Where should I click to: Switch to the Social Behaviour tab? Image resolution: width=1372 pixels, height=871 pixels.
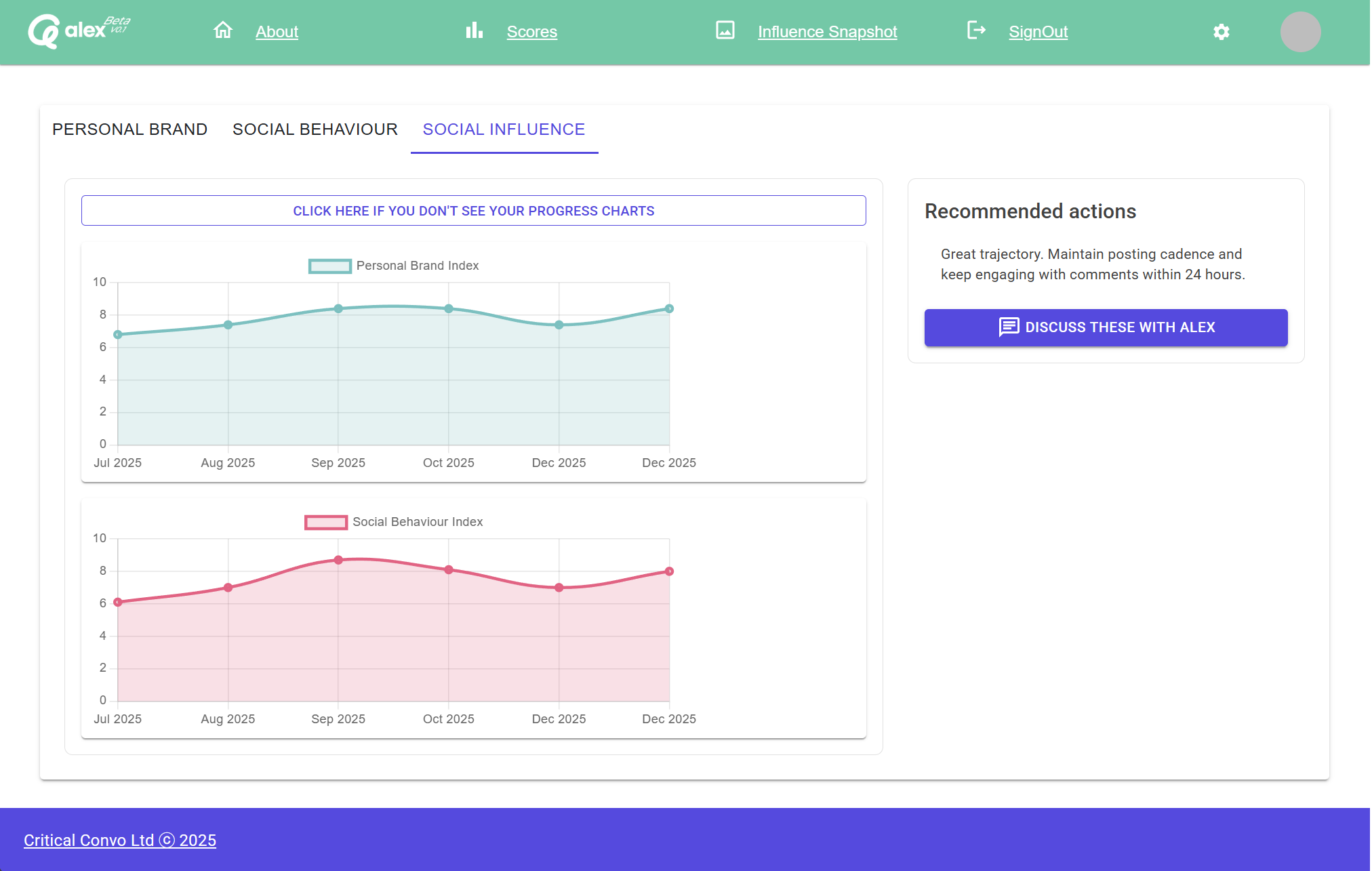(315, 129)
